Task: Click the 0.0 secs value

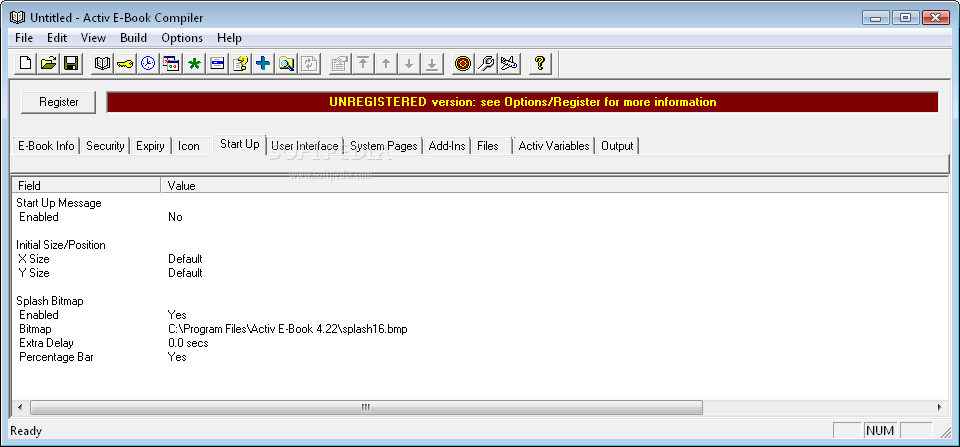Action: (x=188, y=343)
